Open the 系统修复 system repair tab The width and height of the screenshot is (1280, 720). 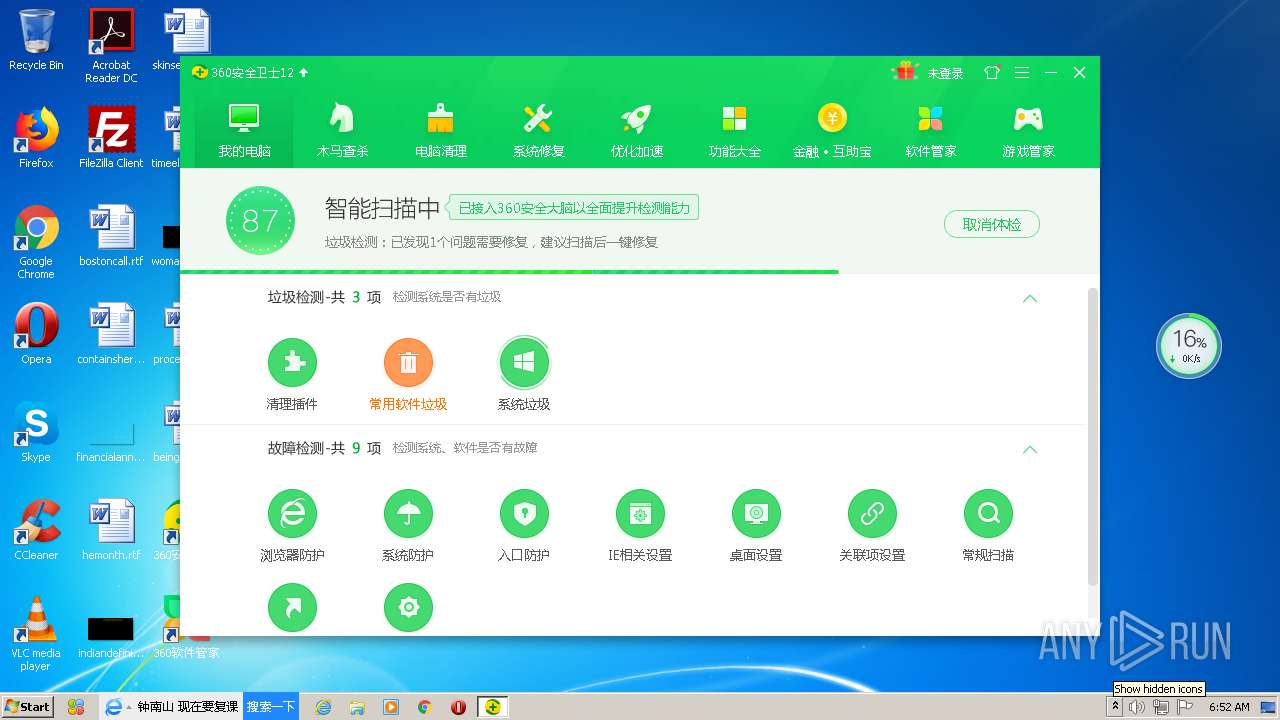tap(539, 130)
